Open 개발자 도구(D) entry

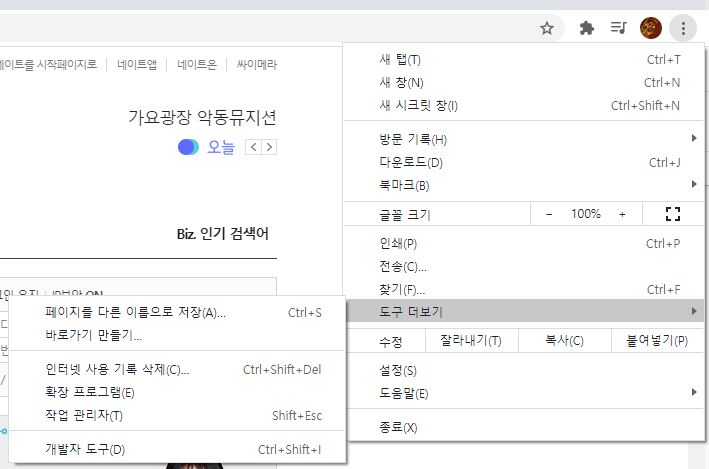(177, 450)
